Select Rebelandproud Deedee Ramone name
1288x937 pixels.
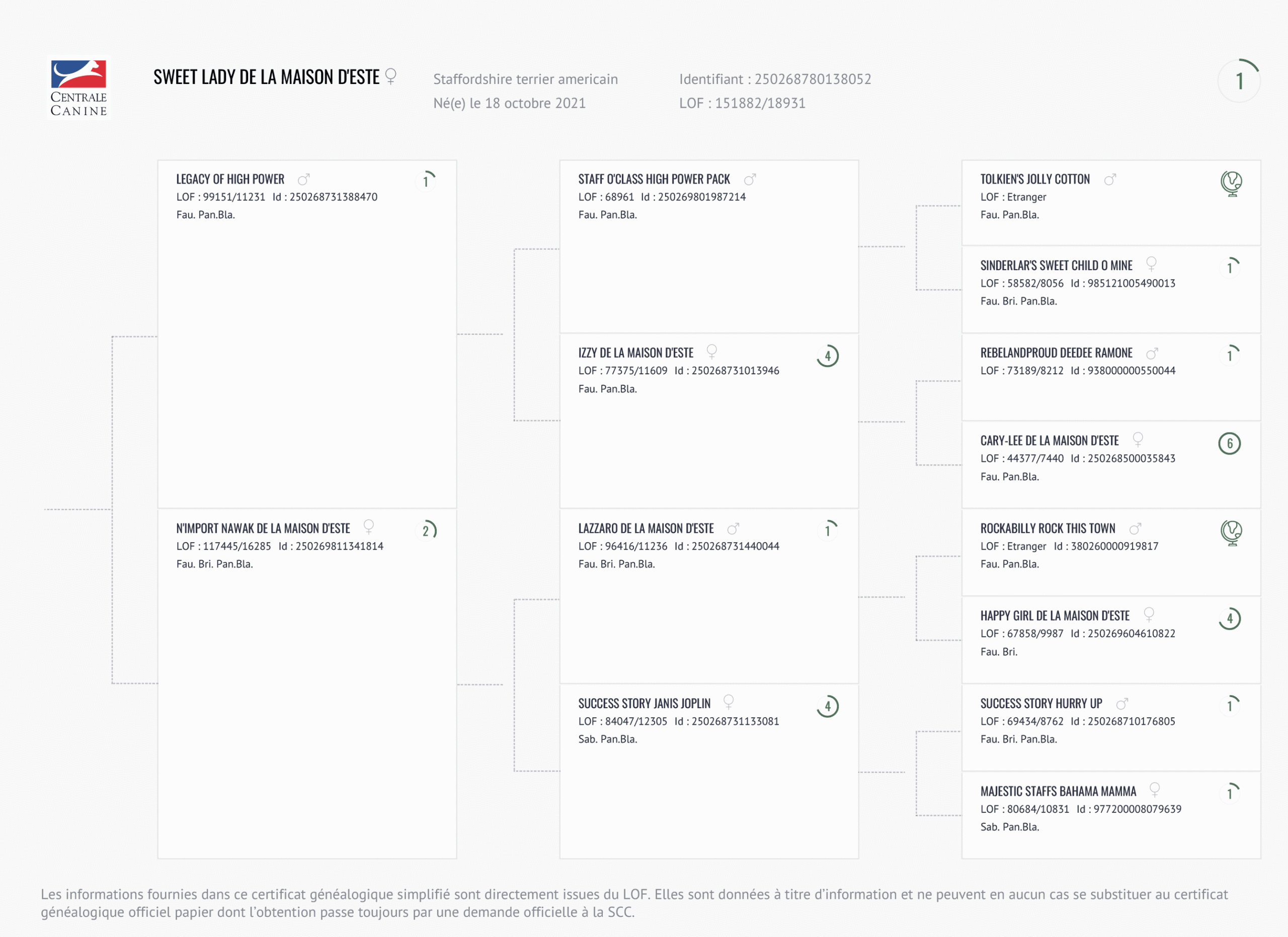click(x=1056, y=353)
